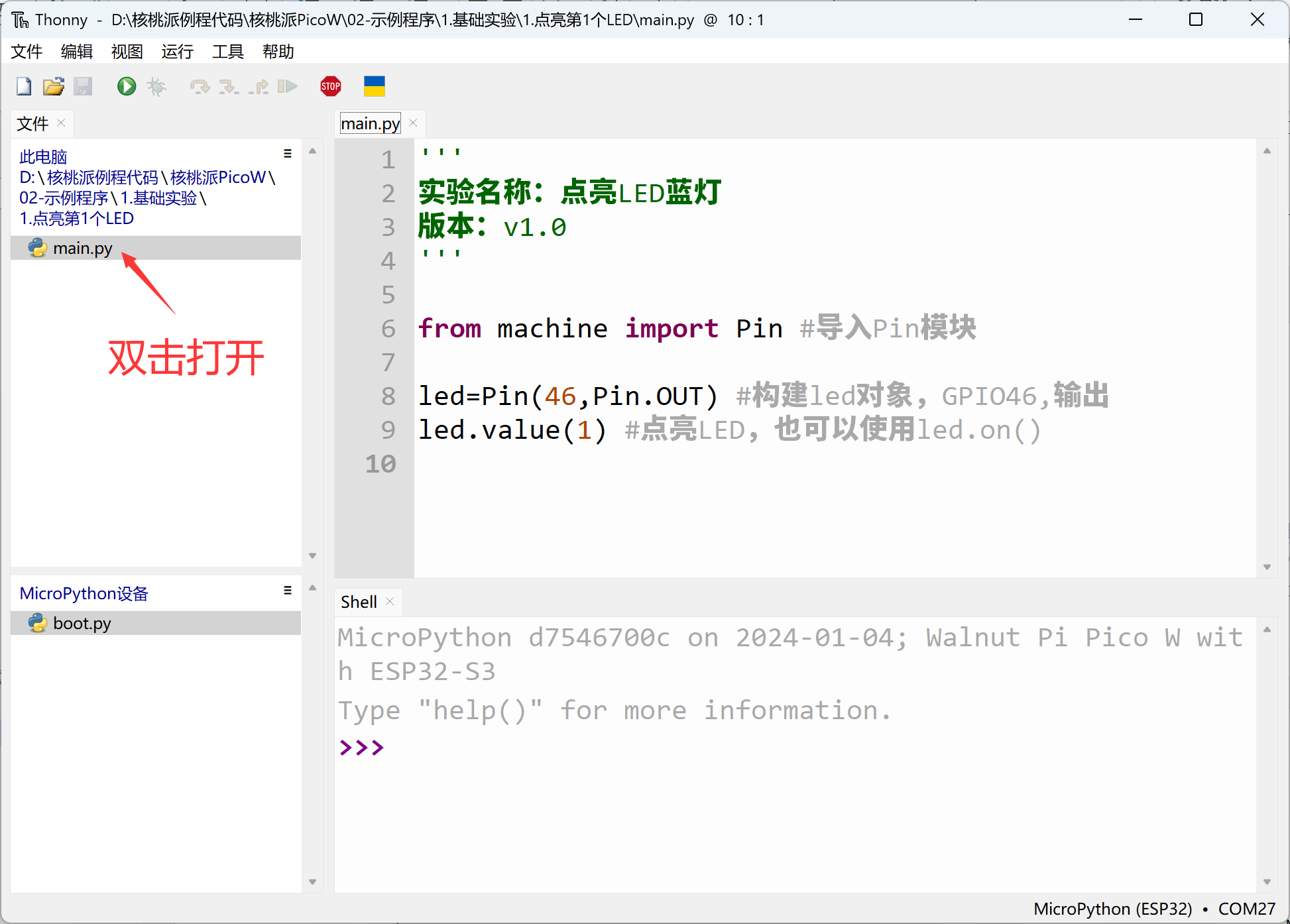The image size is (1290, 924).
Task: Click the Step over icon
Action: (x=200, y=86)
